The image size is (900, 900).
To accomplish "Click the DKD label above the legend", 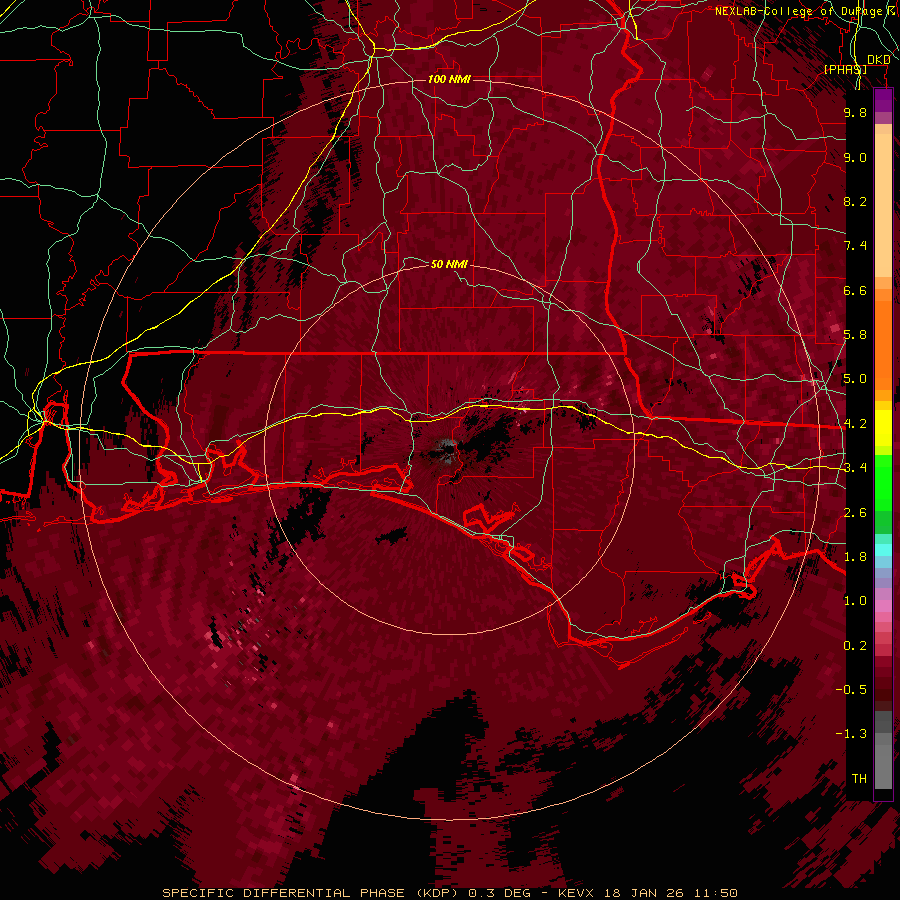I will point(878,60).
